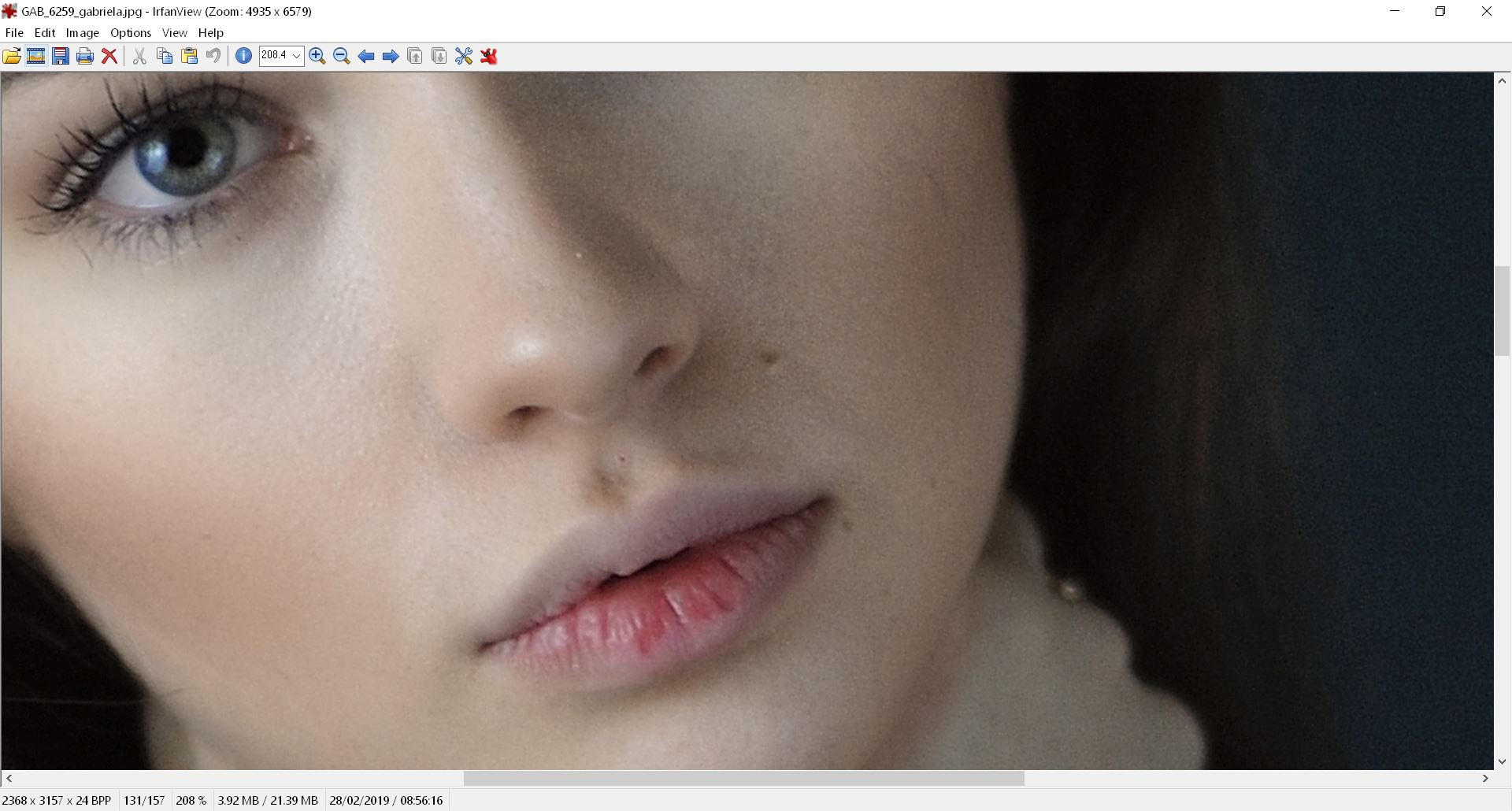The width and height of the screenshot is (1512, 811).
Task: Click the vertical scrollbar down arrow
Action: pos(1502,761)
